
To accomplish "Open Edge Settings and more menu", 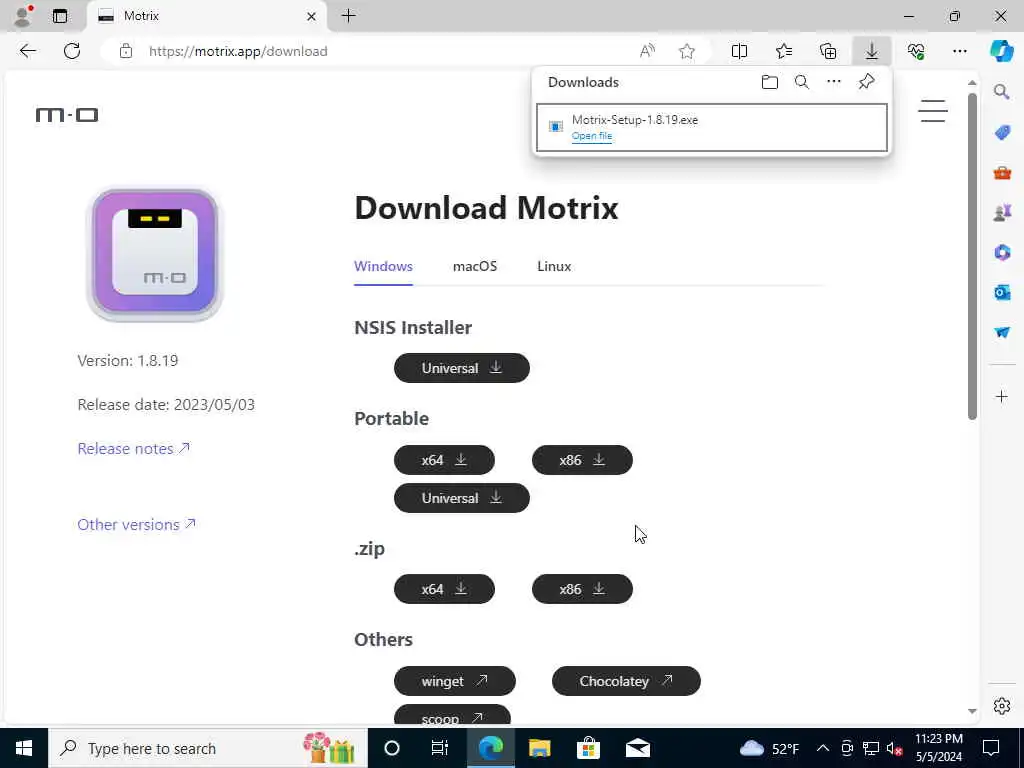I will coord(959,51).
